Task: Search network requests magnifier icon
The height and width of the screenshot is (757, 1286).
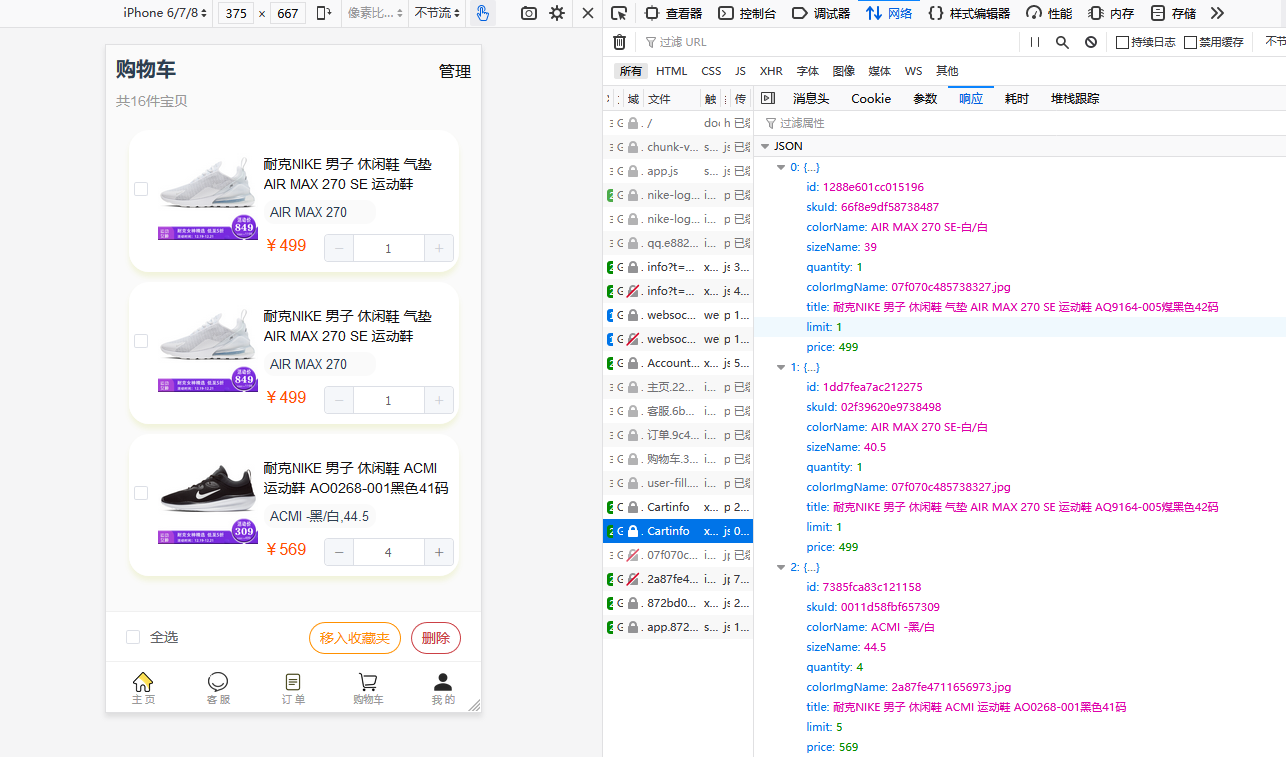Action: coord(1062,42)
